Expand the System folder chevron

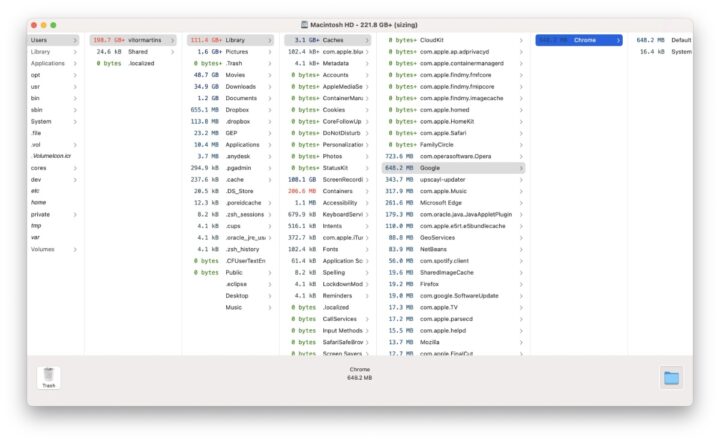point(75,122)
